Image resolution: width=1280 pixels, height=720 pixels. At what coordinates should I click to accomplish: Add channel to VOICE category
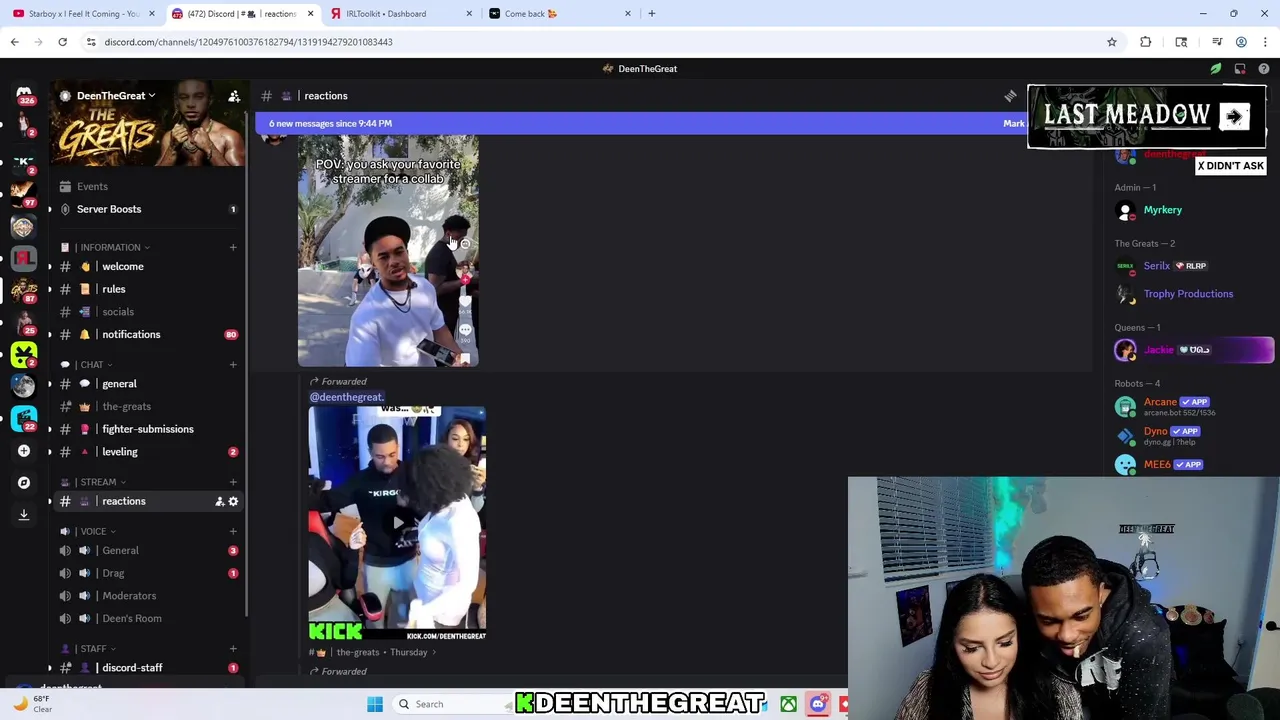click(x=233, y=531)
